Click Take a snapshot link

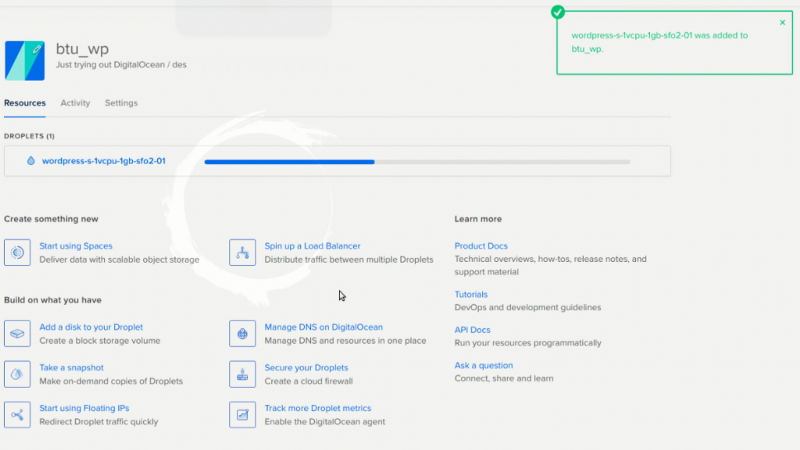(x=71, y=367)
